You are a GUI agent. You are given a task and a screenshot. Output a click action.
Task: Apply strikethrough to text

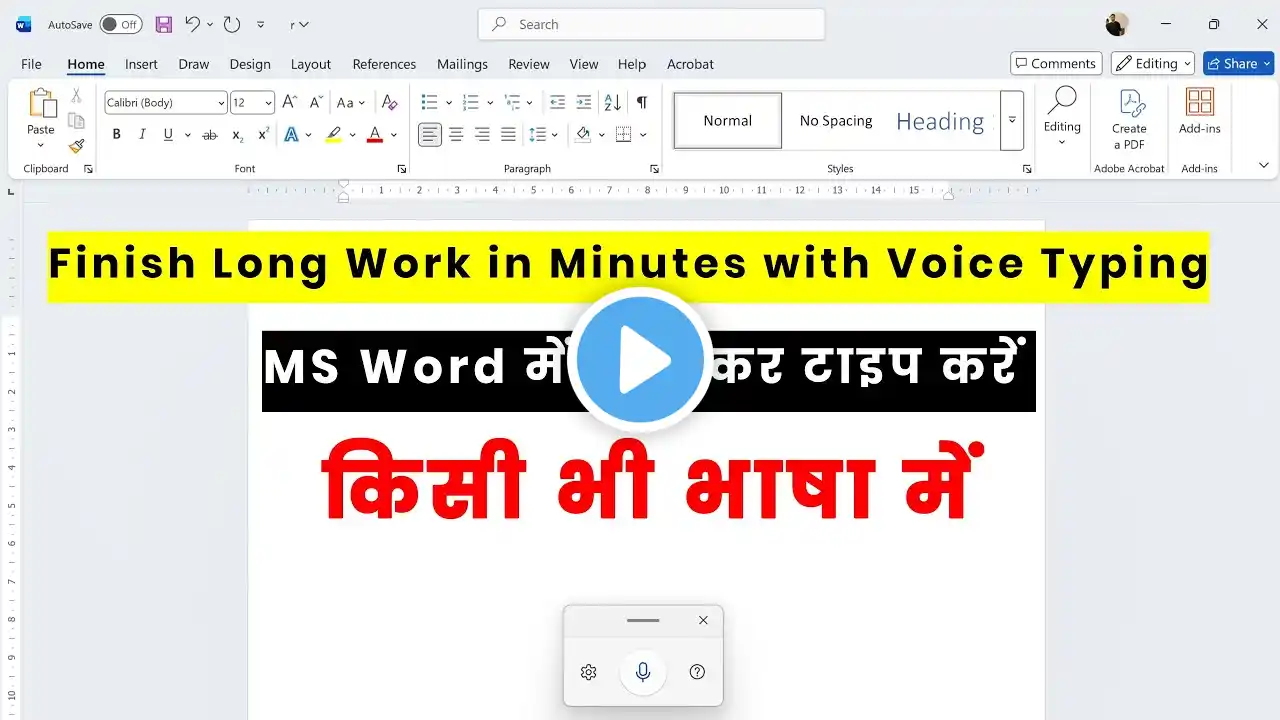point(210,135)
